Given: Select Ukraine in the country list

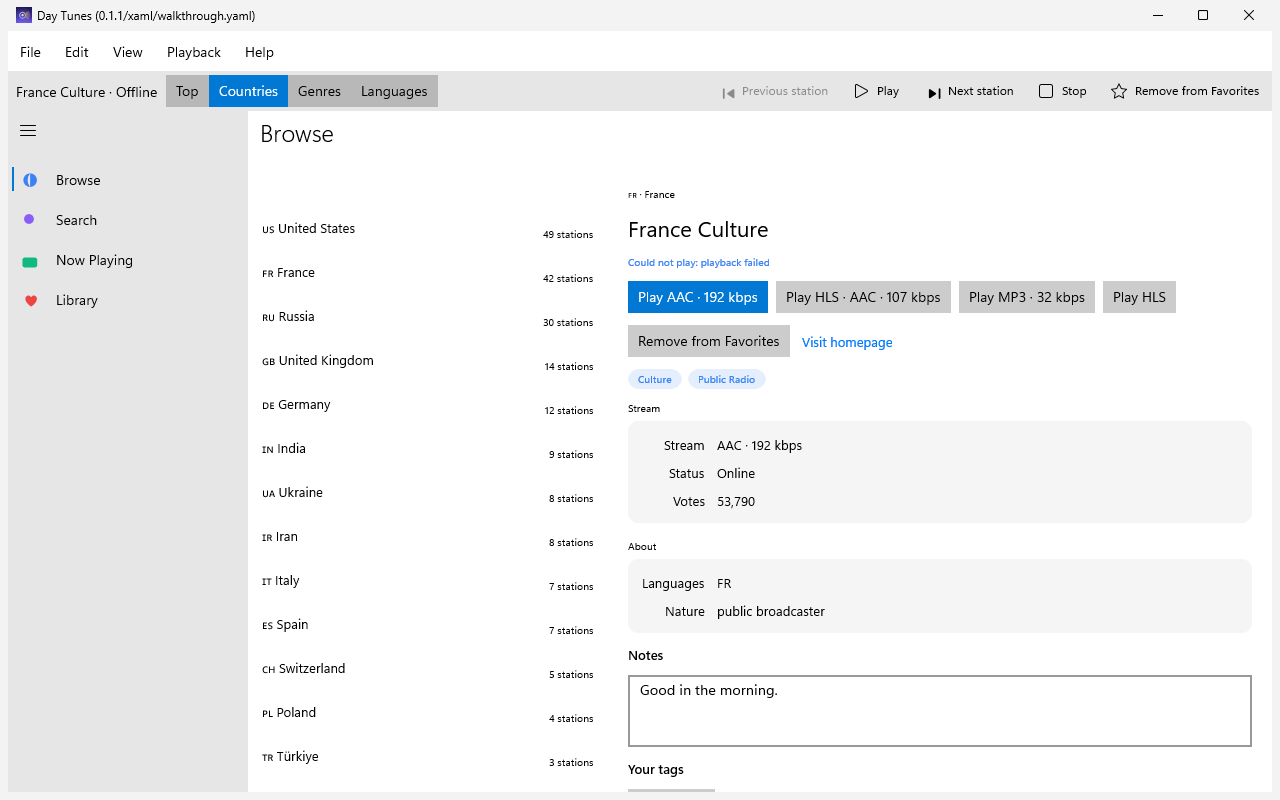Looking at the screenshot, I should point(428,493).
